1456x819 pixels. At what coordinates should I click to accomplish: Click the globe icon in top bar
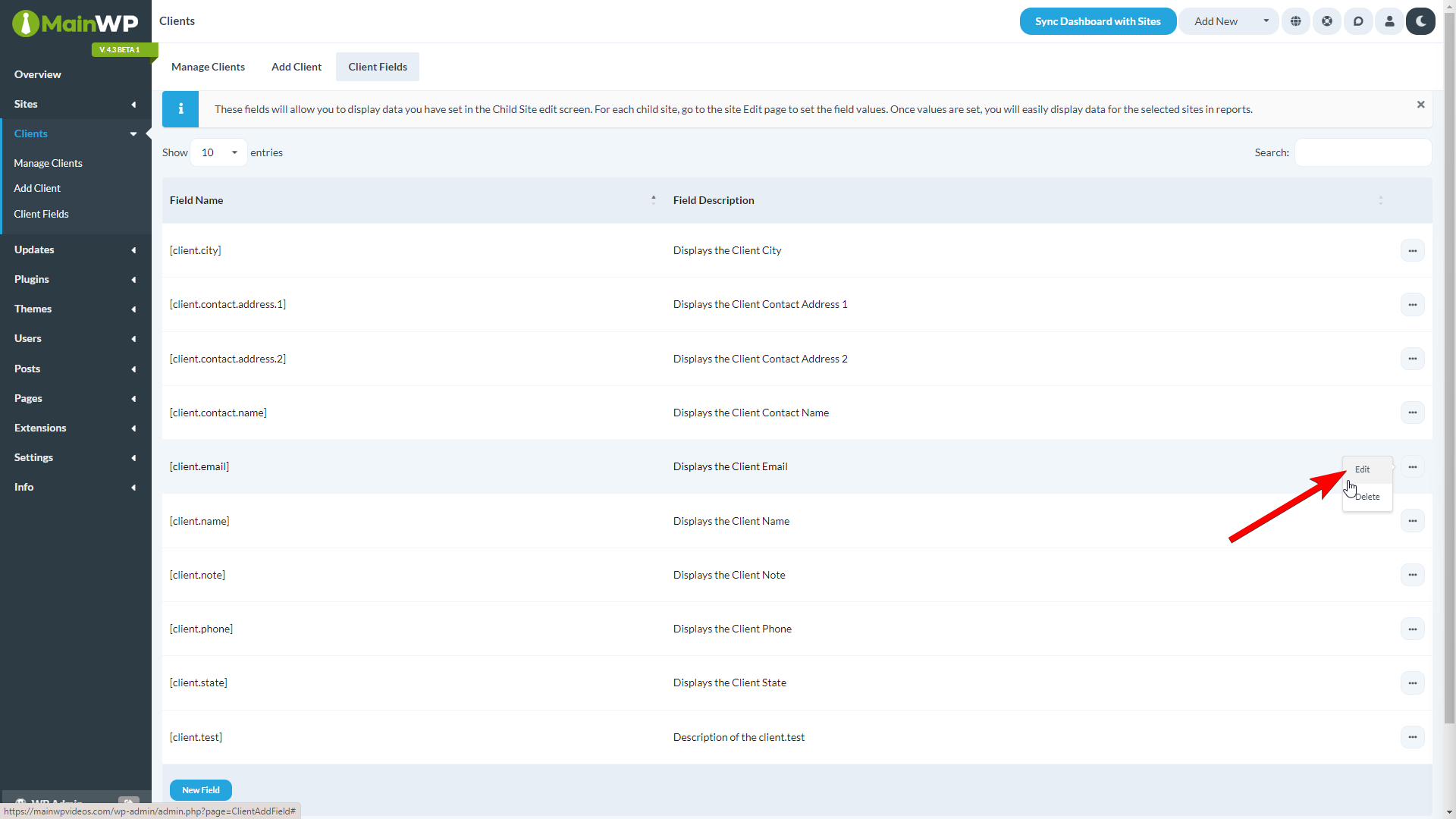[x=1296, y=21]
